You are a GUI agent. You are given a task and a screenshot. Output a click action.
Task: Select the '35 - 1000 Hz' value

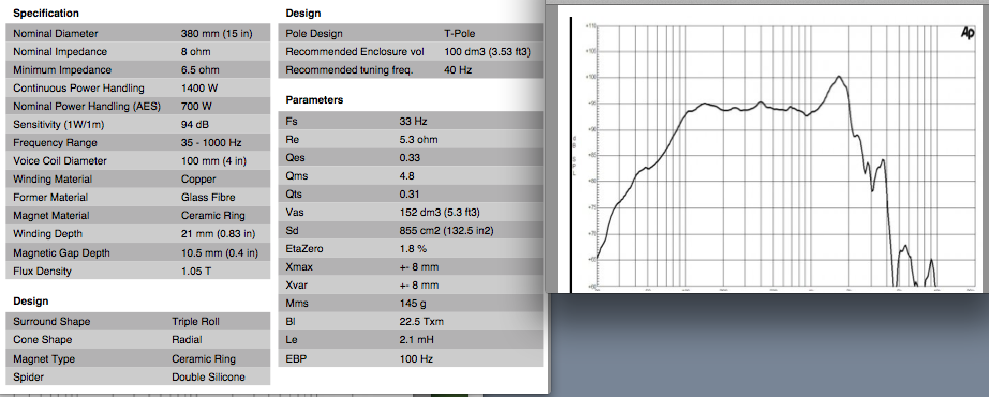pos(211,143)
